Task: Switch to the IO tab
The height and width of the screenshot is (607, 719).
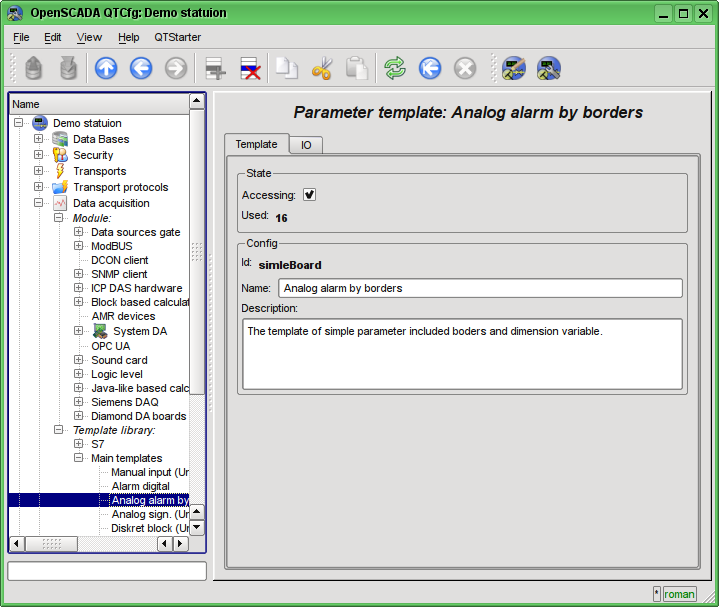Action: pyautogui.click(x=306, y=145)
